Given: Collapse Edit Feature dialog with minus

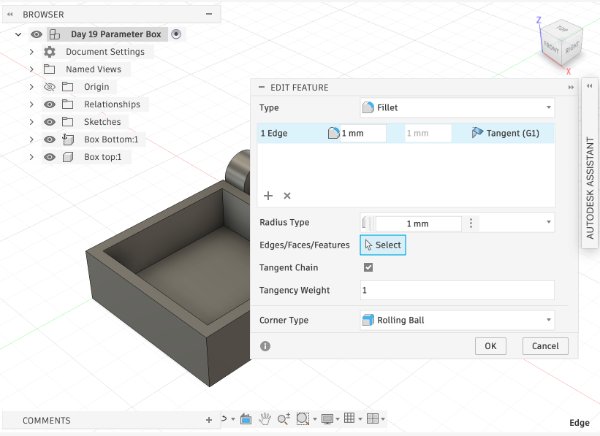Looking at the screenshot, I should pos(261,87).
